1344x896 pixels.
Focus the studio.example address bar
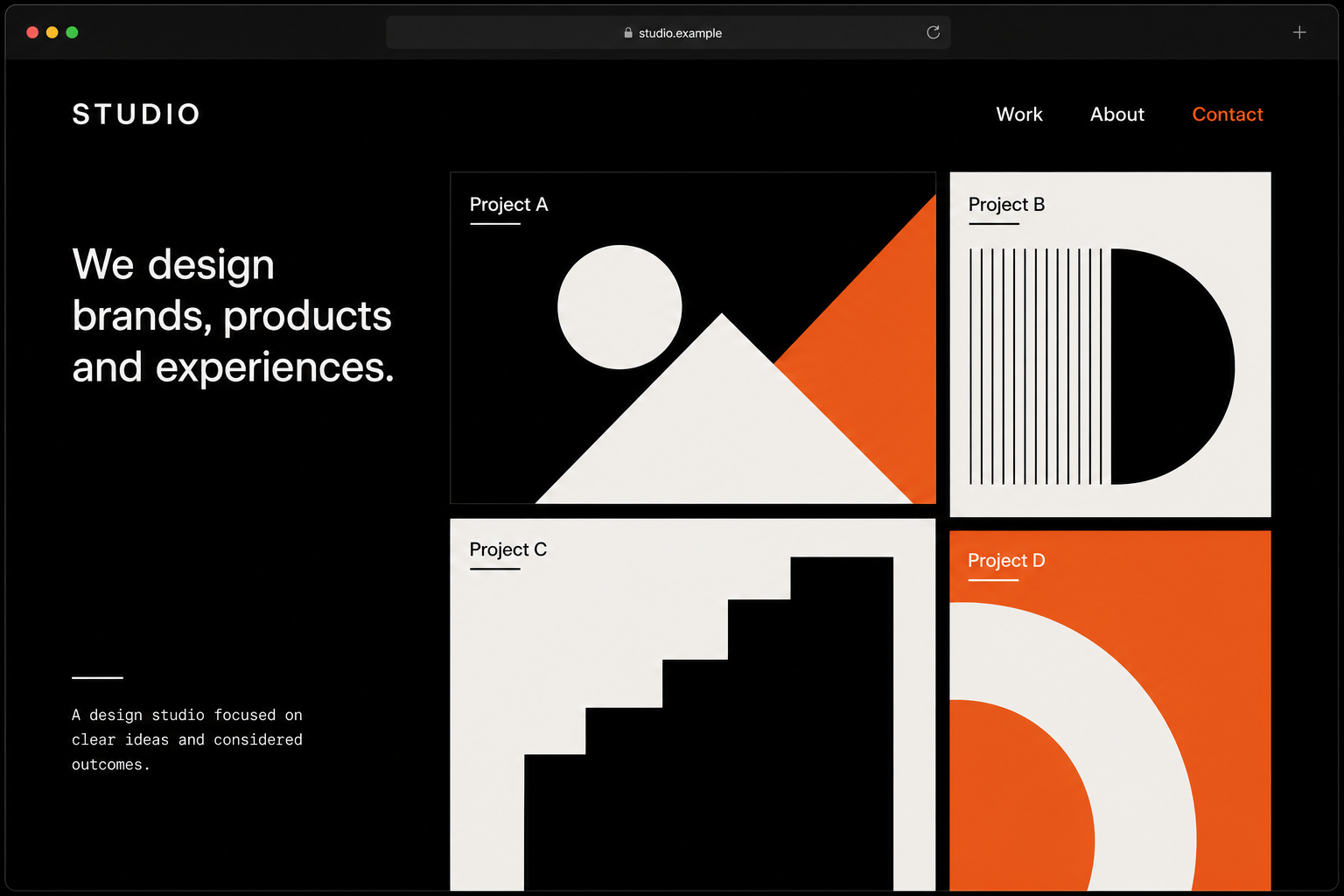pos(668,32)
